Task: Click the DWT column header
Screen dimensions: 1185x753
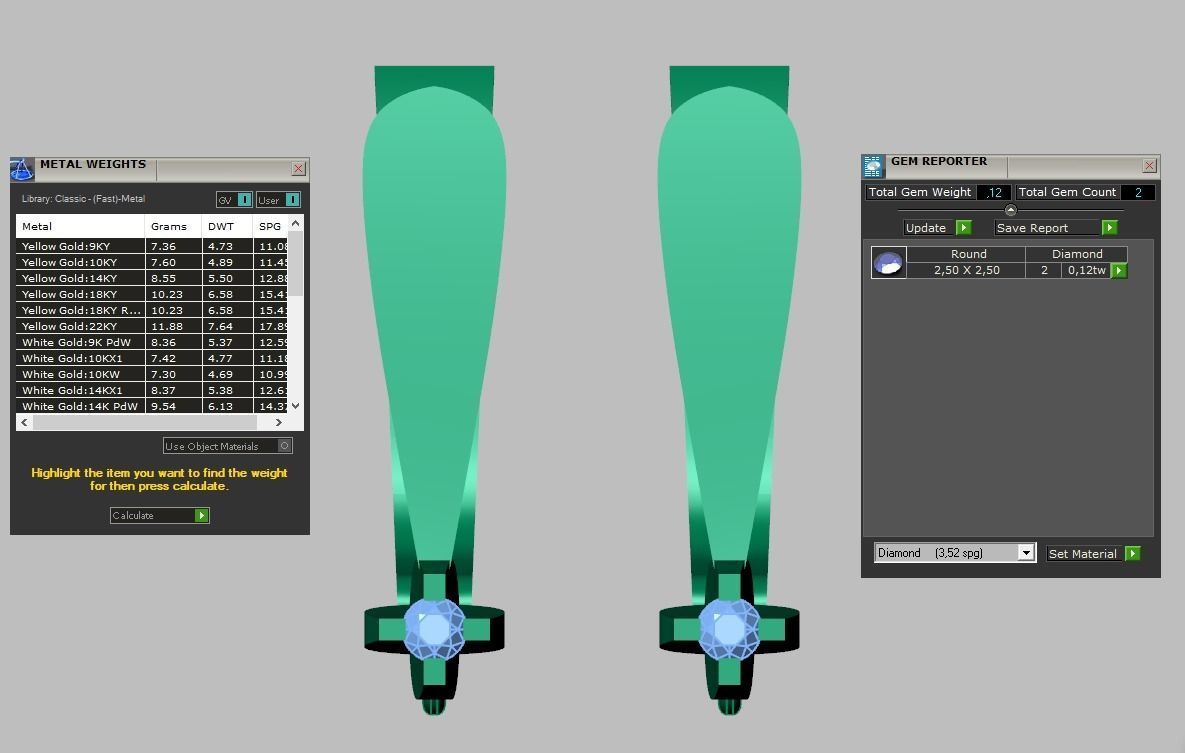Action: pos(227,226)
